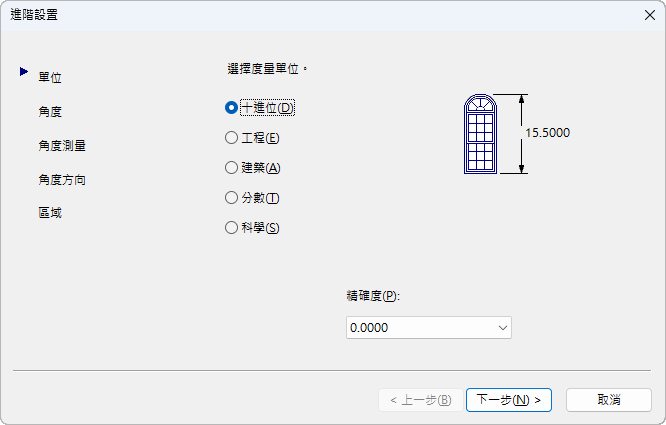Click the 進階設置 title bar text

point(34,14)
